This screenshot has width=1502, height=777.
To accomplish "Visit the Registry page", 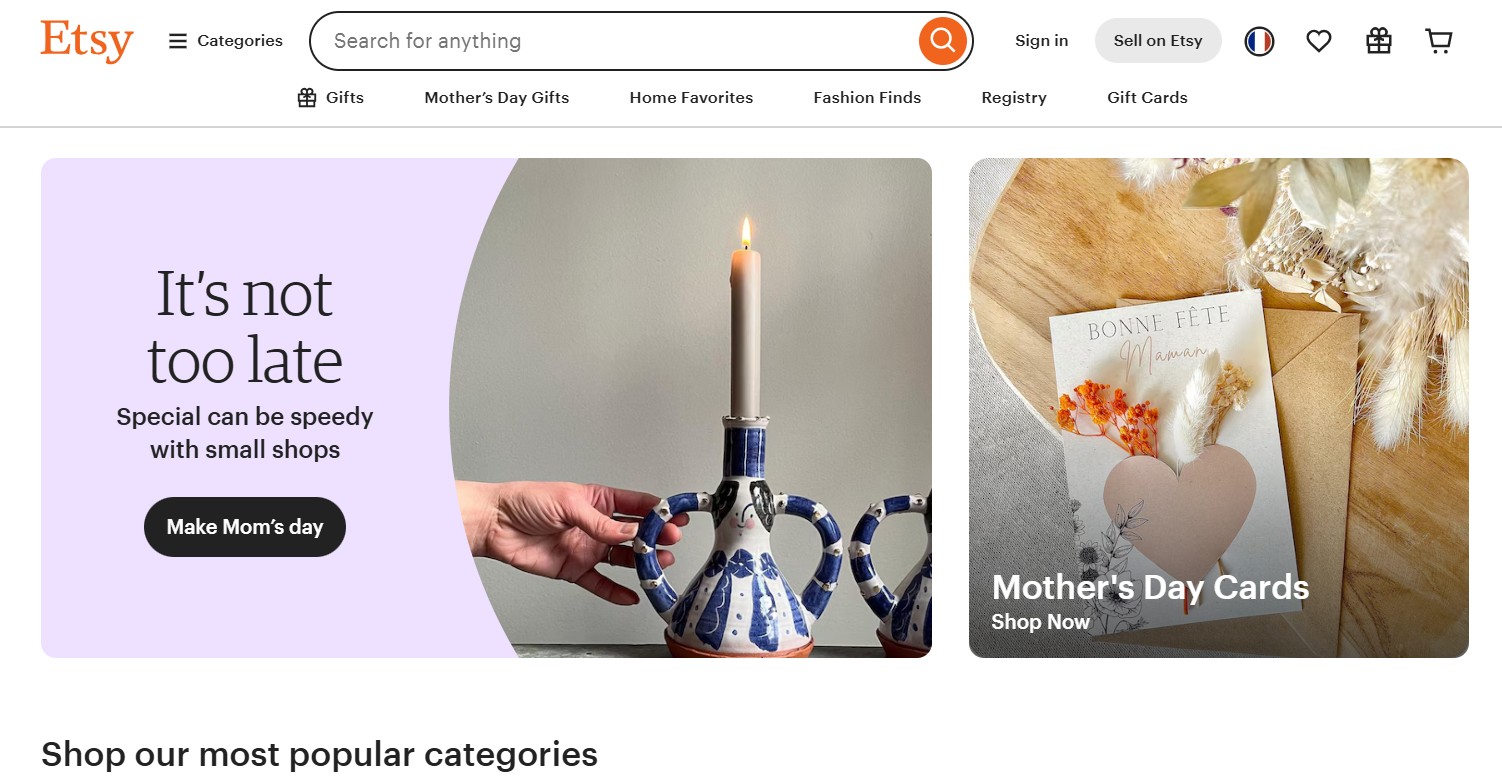I will click(x=1013, y=97).
